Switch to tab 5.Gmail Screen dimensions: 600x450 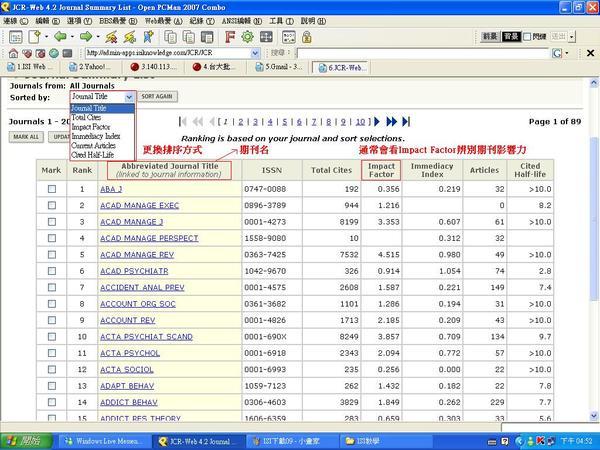pyautogui.click(x=279, y=67)
